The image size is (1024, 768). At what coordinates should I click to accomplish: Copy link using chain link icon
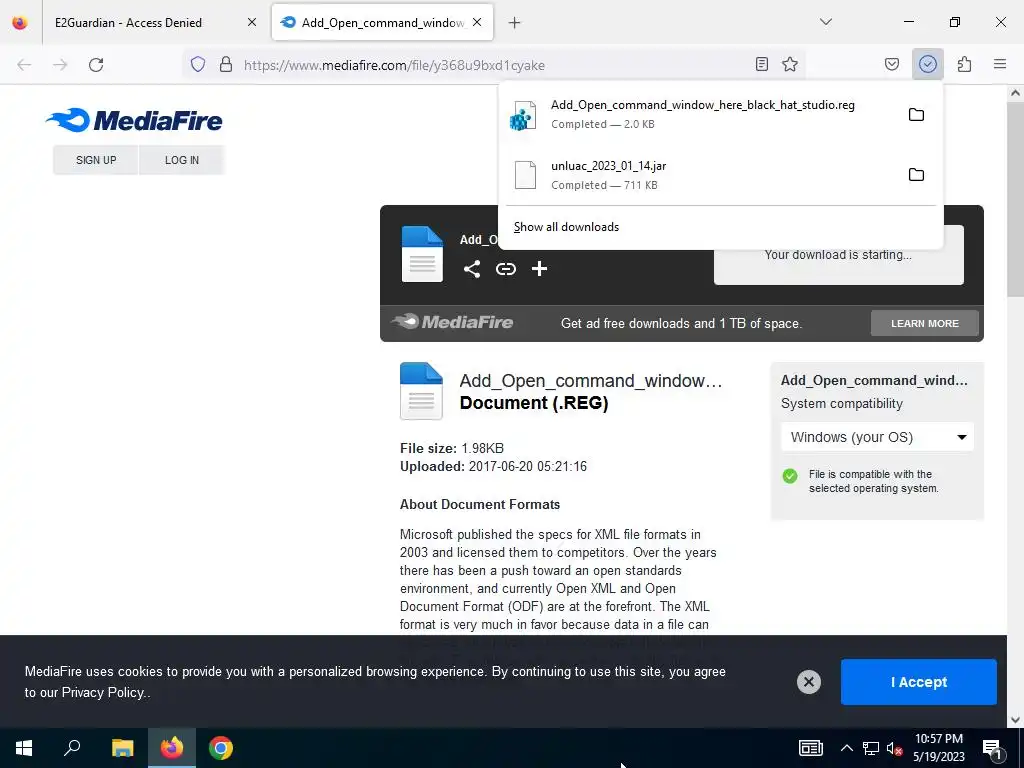click(x=505, y=269)
